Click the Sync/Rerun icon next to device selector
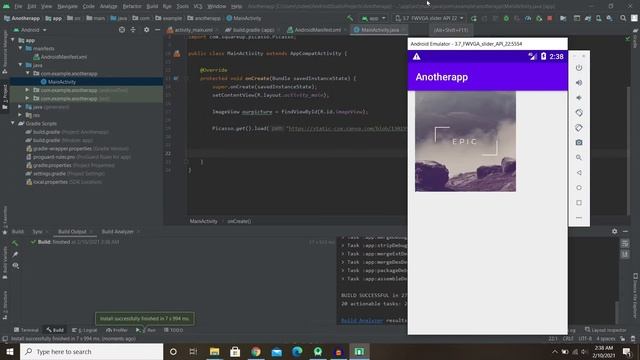Viewport: 640px width, 360px height. point(473,18)
